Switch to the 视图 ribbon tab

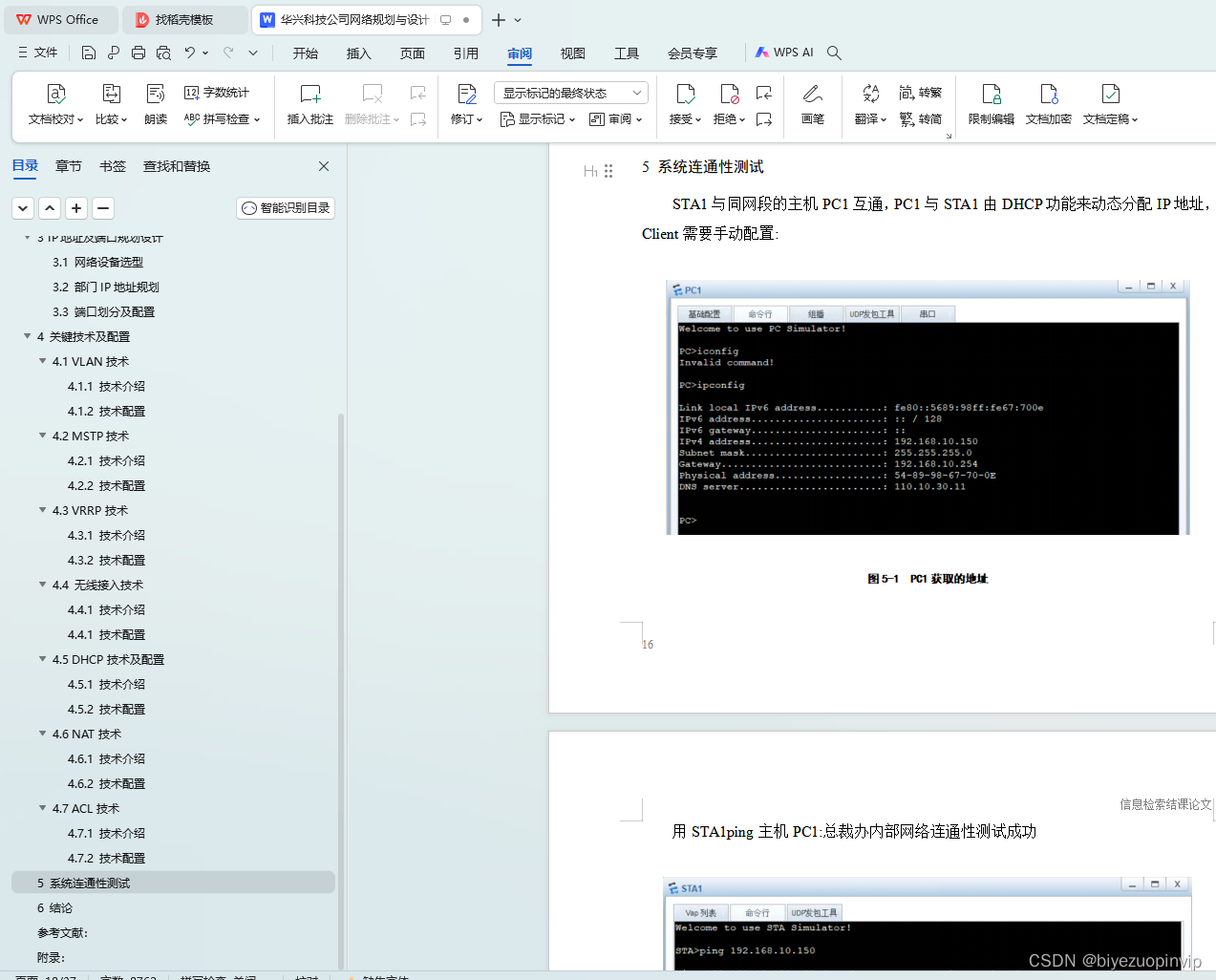(x=573, y=53)
